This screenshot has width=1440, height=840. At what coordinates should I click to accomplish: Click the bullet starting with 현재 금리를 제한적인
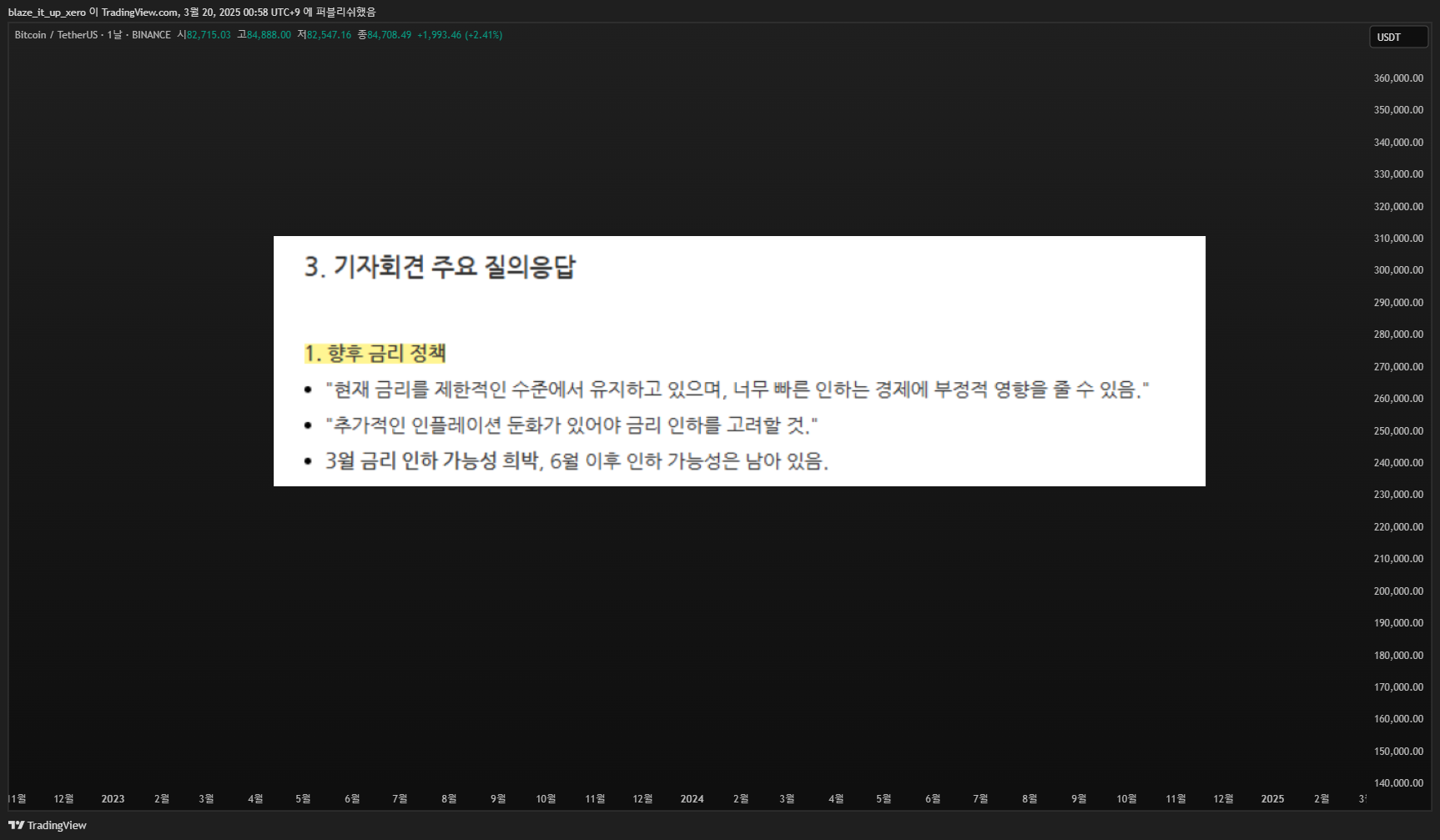point(737,390)
